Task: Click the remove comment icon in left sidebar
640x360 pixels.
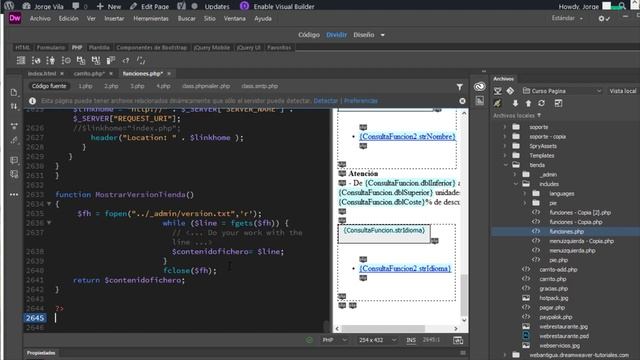Action: coord(14,174)
